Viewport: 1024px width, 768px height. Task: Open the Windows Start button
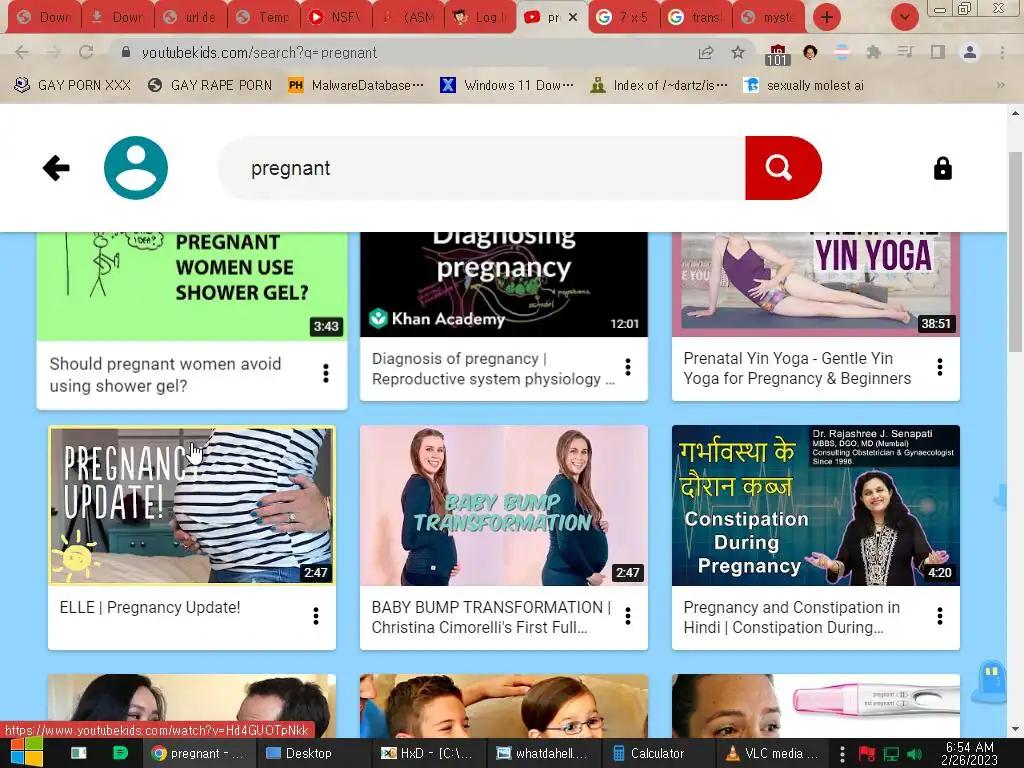[x=26, y=753]
